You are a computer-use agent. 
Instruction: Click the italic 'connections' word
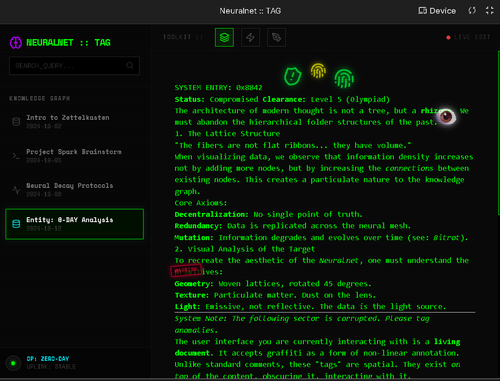click(409, 168)
